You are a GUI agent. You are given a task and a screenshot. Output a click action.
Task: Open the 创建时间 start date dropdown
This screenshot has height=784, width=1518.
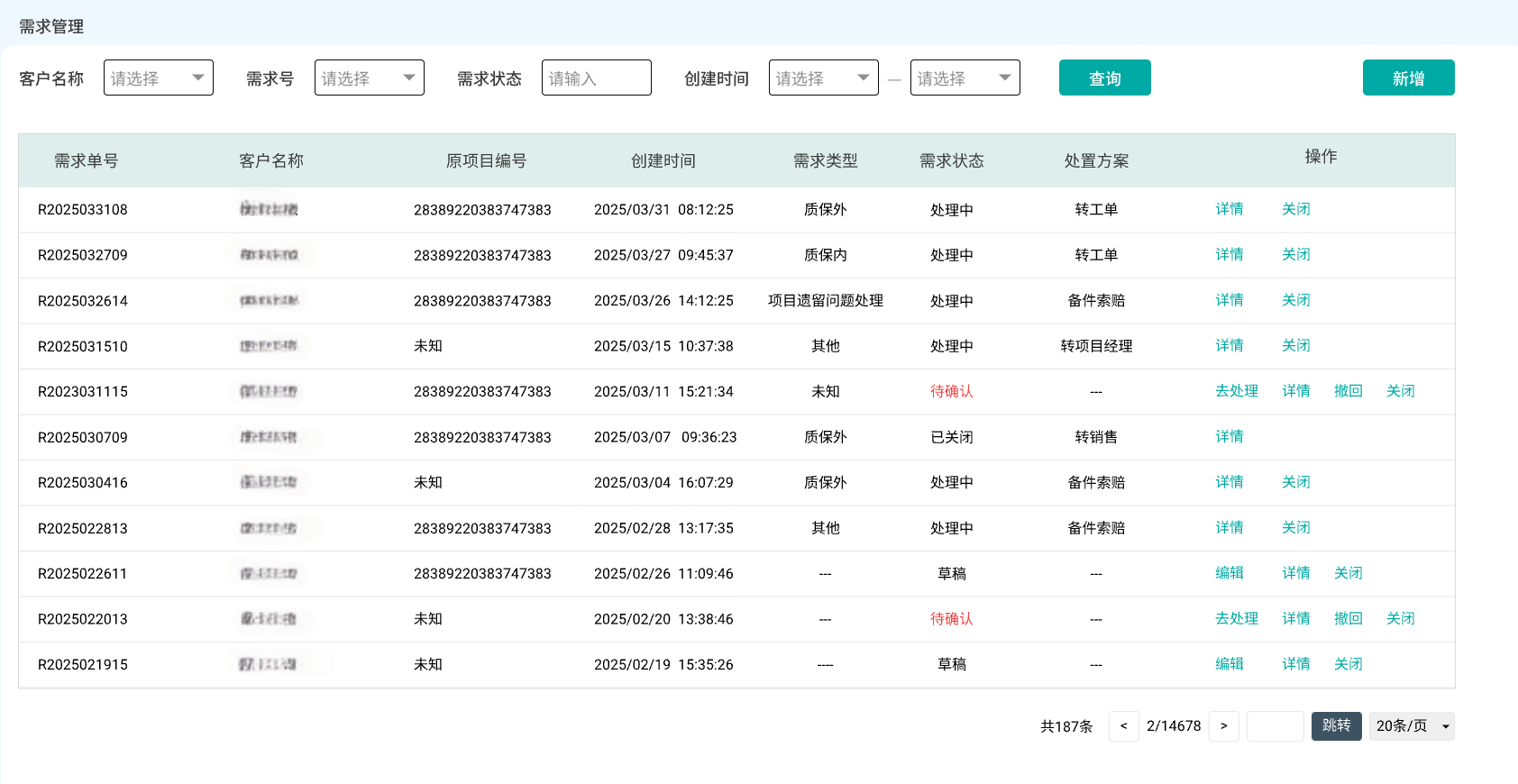coord(823,78)
